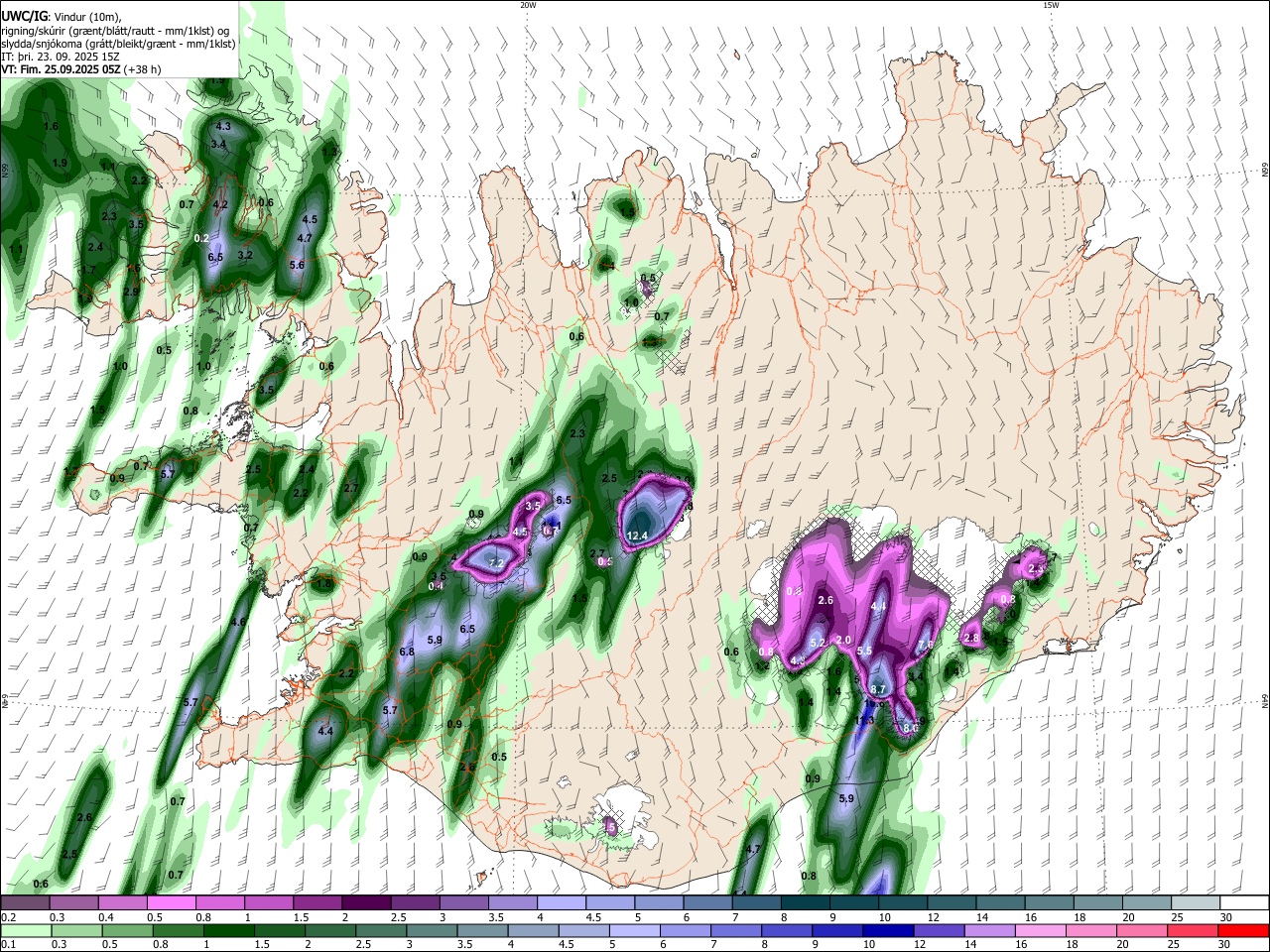Viewport: 1270px width, 952px height.
Task: Click the 12.4 precipitation value on the map
Action: tap(637, 536)
